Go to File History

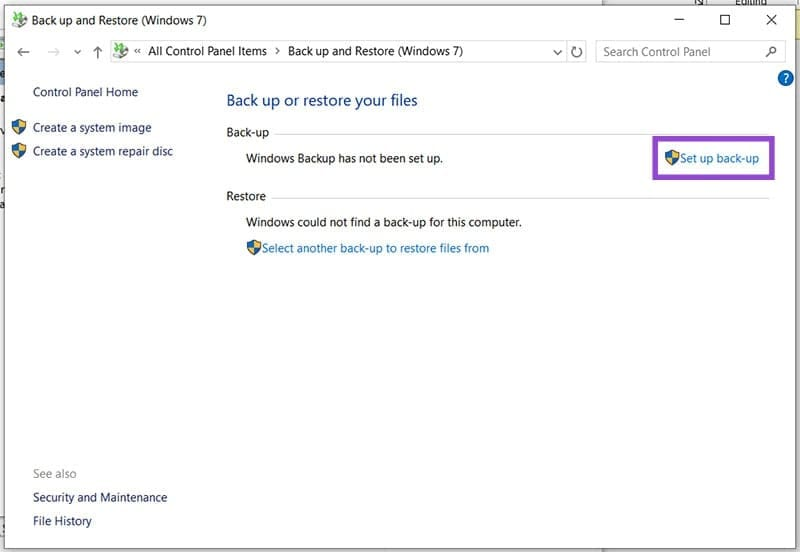coord(62,521)
